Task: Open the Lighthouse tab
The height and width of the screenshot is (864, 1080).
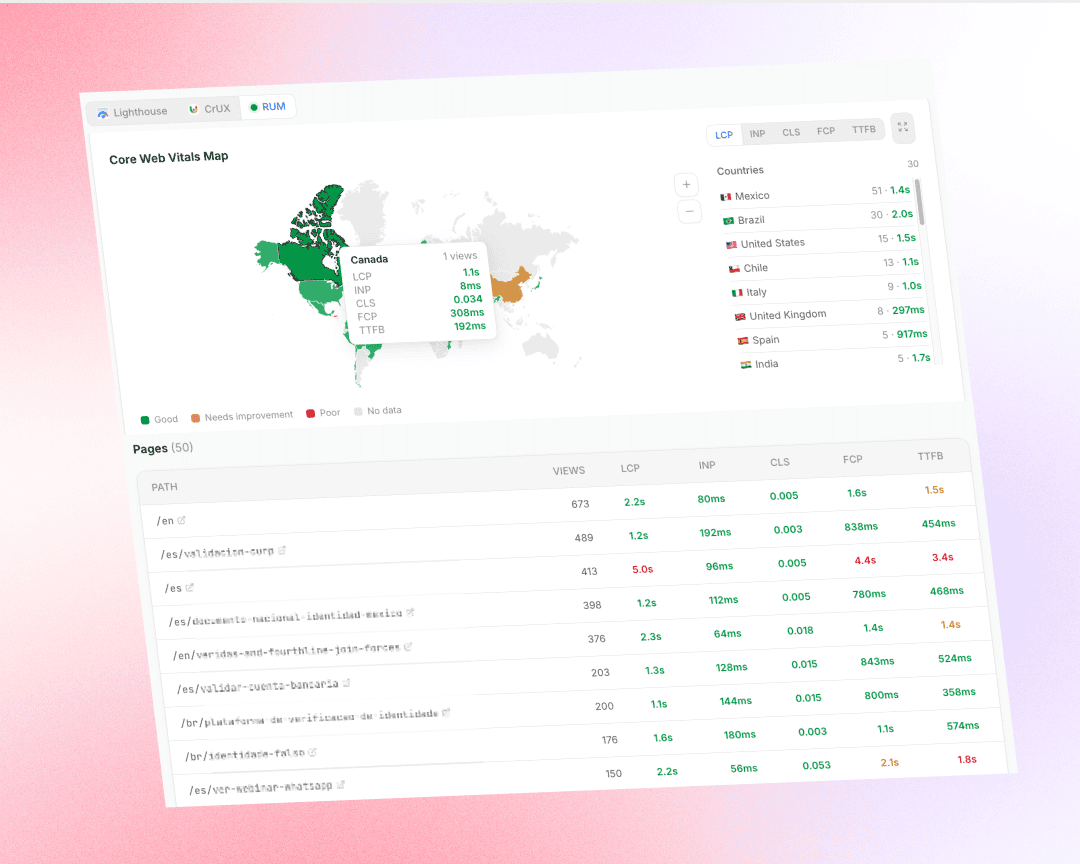Action: coord(132,112)
